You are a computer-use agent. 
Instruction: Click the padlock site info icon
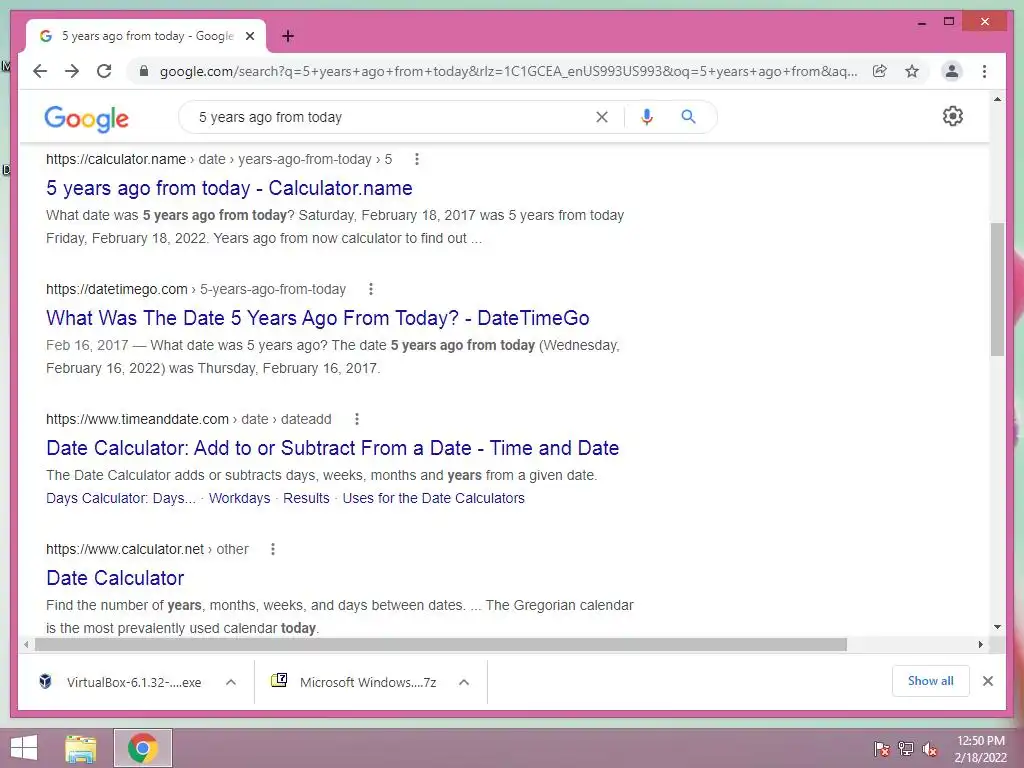144,71
